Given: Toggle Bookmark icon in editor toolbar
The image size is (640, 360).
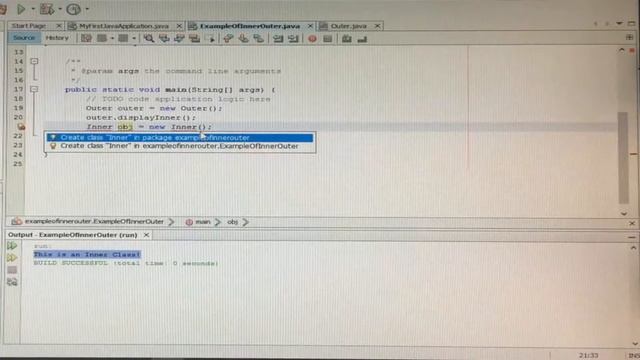Looking at the screenshot, I should pos(258,38).
